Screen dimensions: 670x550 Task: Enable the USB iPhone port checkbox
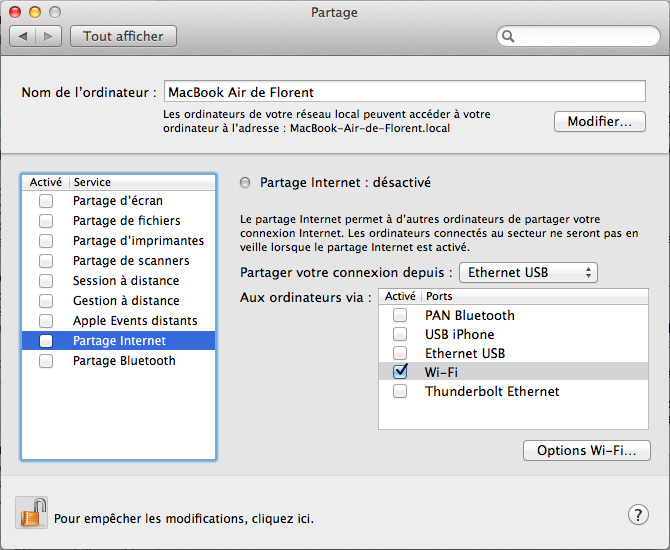point(400,334)
